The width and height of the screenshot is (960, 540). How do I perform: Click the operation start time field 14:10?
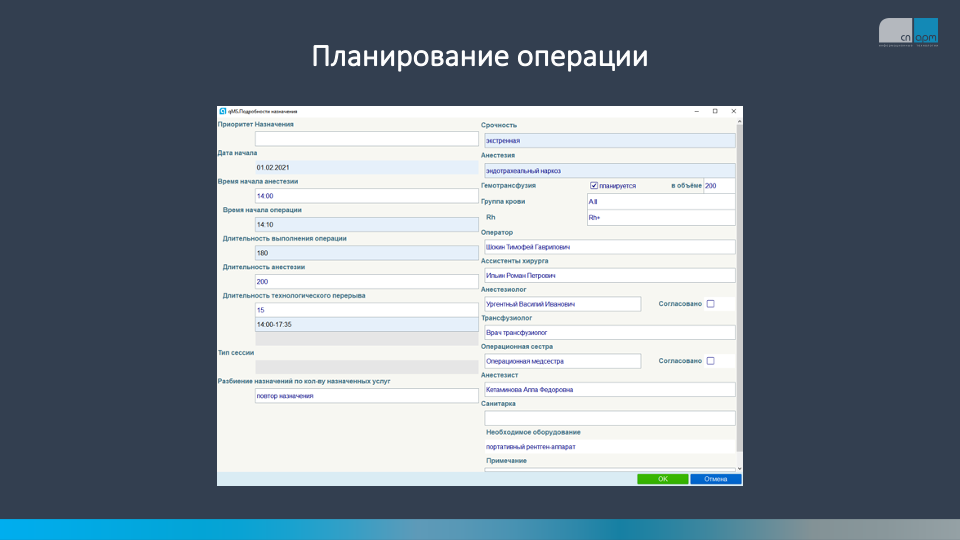[x=366, y=224]
